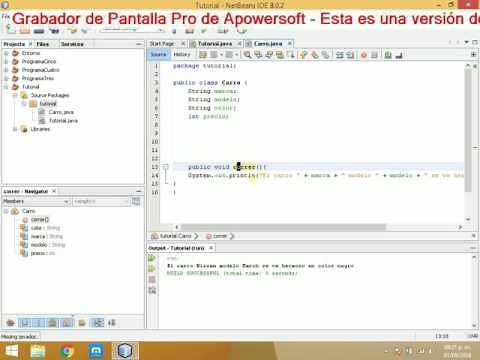Toggle Show Non-Public Members in Navigator
This screenshot has height=360, width=480.
coord(52,323)
